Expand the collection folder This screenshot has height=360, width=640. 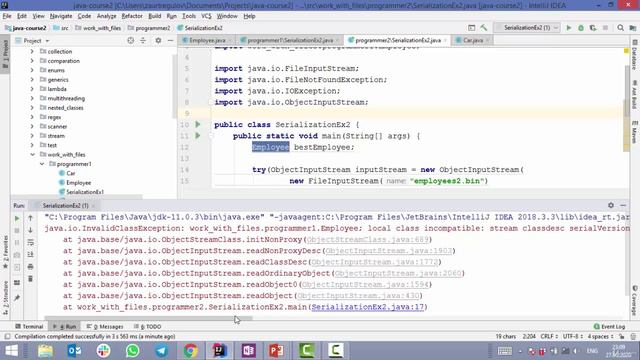pyautogui.click(x=32, y=51)
